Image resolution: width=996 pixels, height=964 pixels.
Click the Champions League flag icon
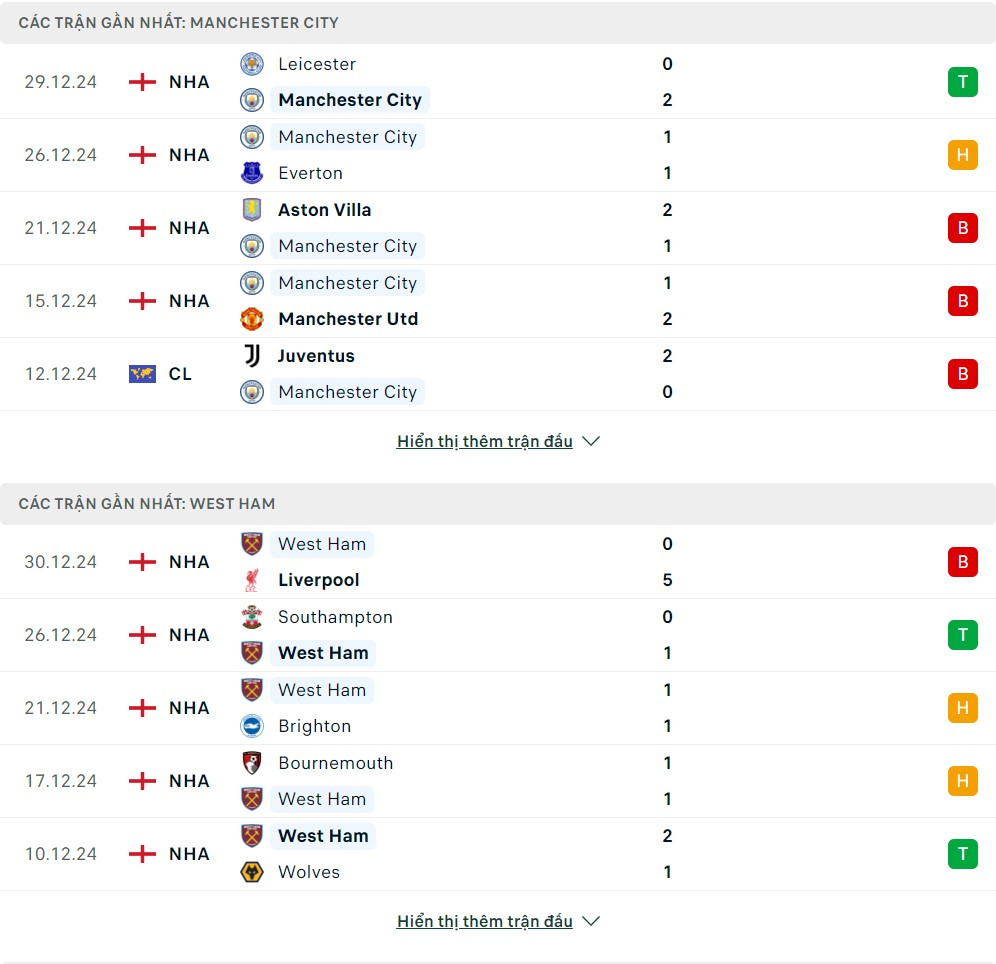pos(142,374)
